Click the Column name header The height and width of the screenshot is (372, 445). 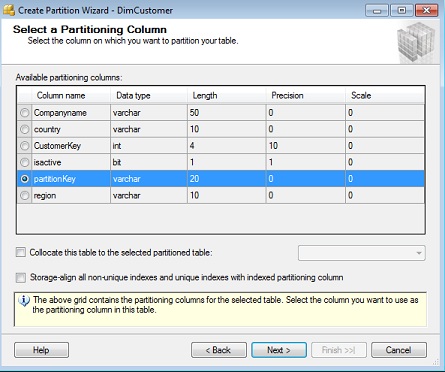coord(71,96)
